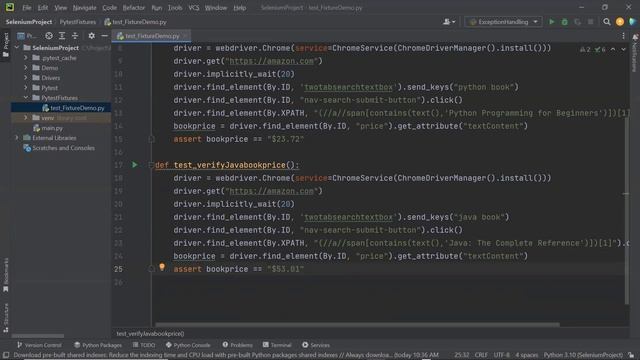The height and width of the screenshot is (360, 640).
Task: Open the Edit menu
Action: [42, 8]
